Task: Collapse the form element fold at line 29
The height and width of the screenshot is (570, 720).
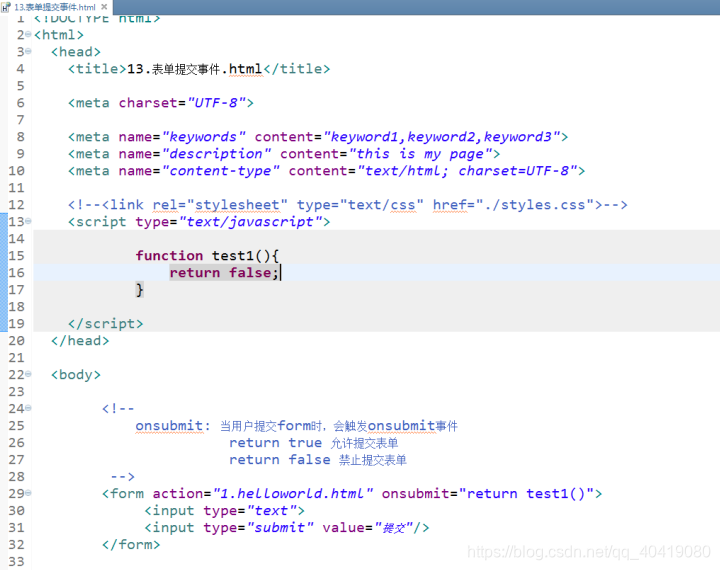Action: point(28,493)
